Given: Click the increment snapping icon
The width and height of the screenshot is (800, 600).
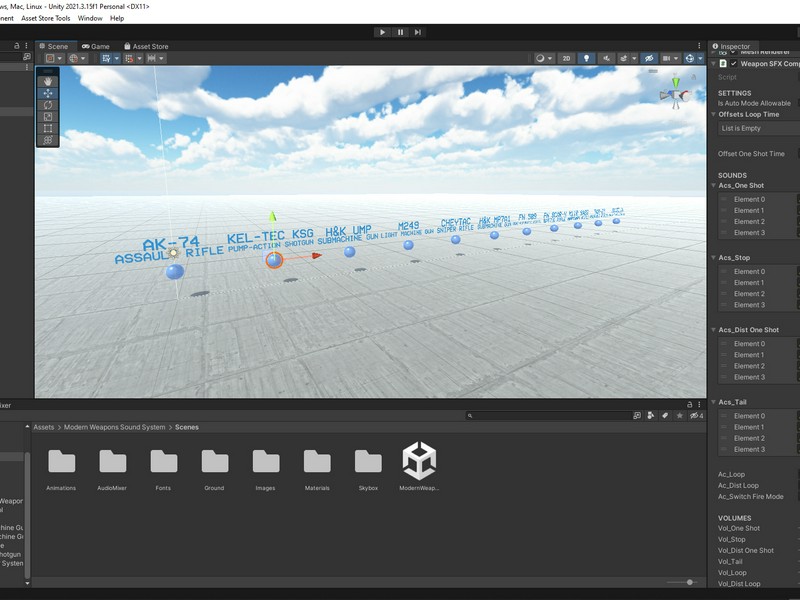Looking at the screenshot, I should click(152, 58).
